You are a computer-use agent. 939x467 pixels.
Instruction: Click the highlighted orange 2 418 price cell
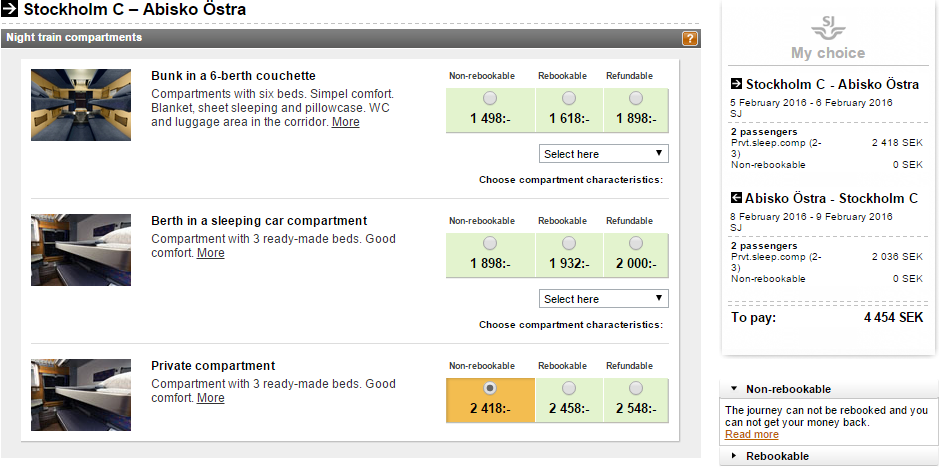tap(490, 397)
